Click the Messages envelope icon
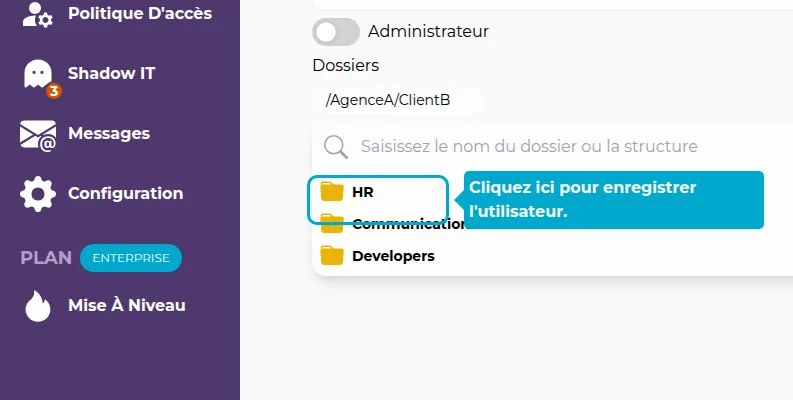Viewport: 793px width, 400px height. coord(38,136)
